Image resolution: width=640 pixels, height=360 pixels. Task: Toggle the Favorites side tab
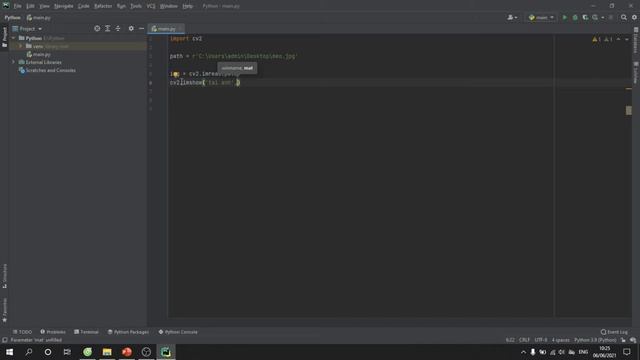coord(4,310)
